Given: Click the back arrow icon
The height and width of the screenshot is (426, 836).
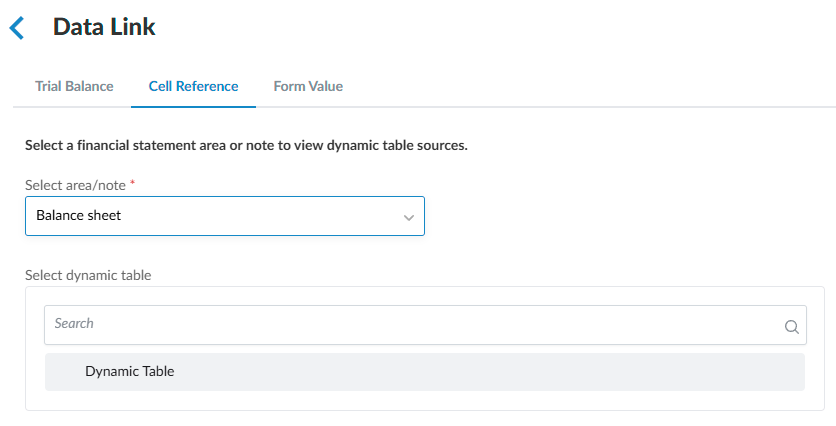Looking at the screenshot, I should (17, 28).
